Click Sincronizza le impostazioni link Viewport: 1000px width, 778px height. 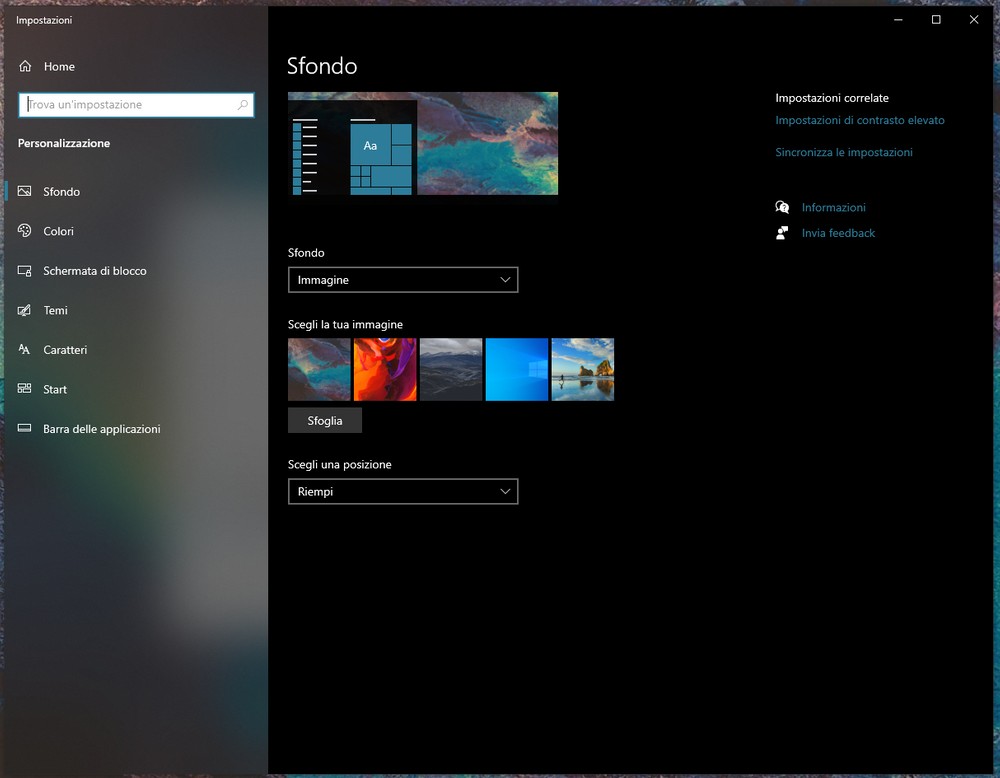[843, 152]
